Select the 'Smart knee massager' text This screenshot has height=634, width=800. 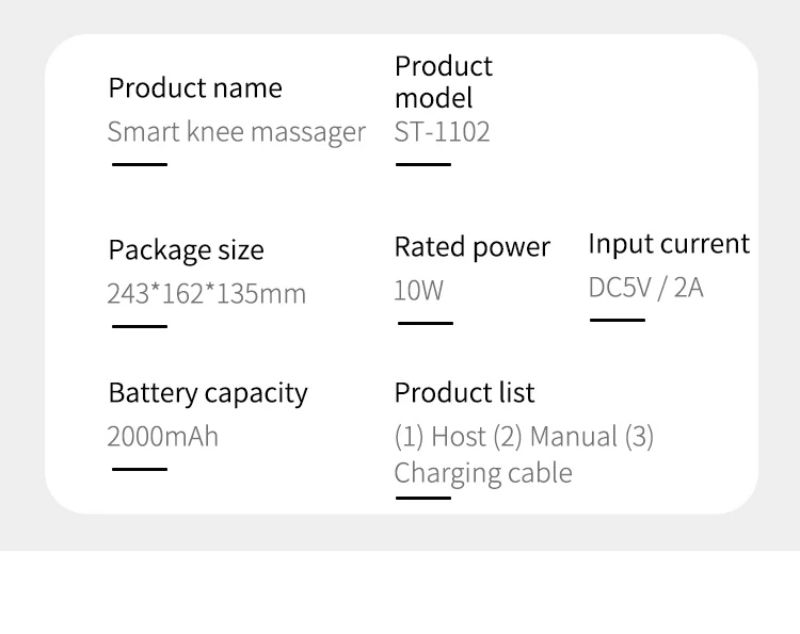236,133
